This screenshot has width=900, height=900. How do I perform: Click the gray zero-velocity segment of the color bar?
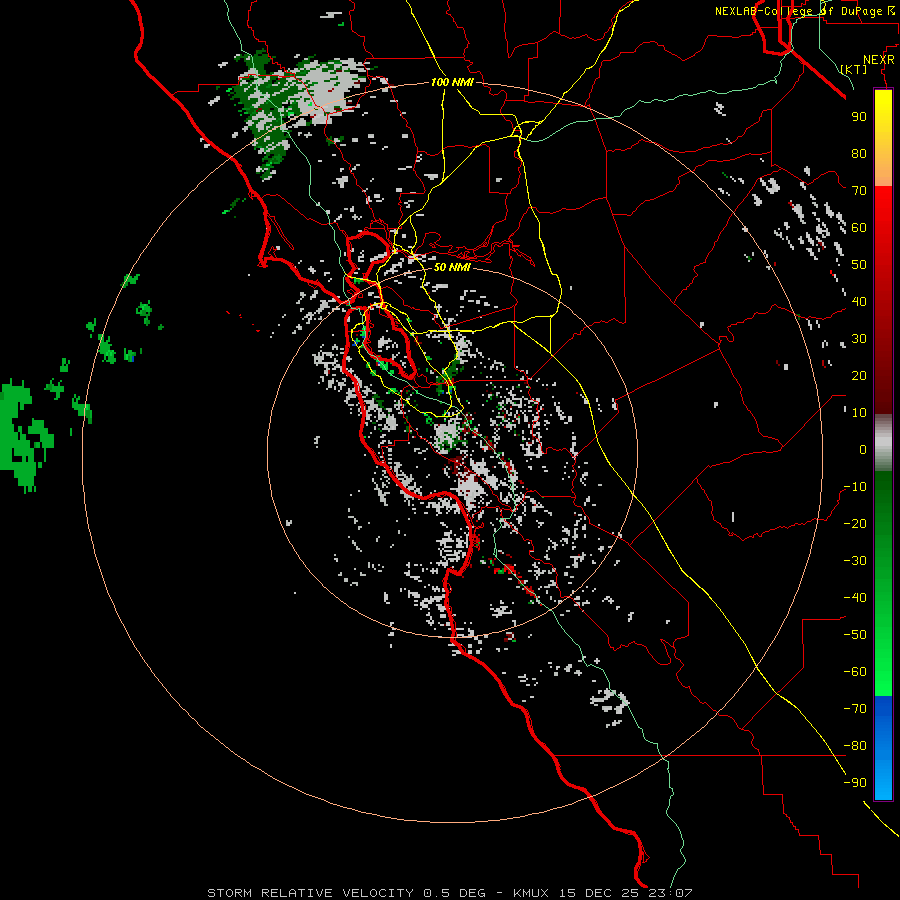click(x=883, y=443)
